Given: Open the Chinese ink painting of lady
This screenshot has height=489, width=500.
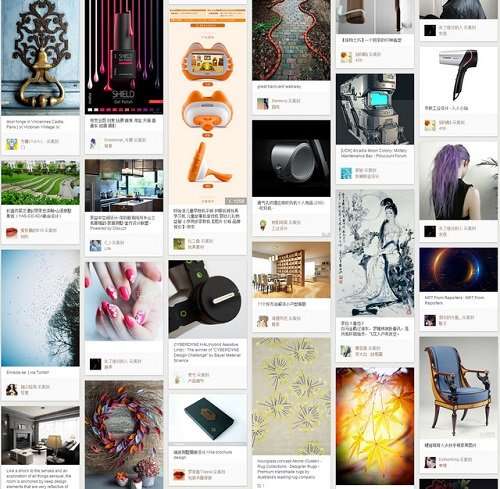Looking at the screenshot, I should tap(375, 254).
